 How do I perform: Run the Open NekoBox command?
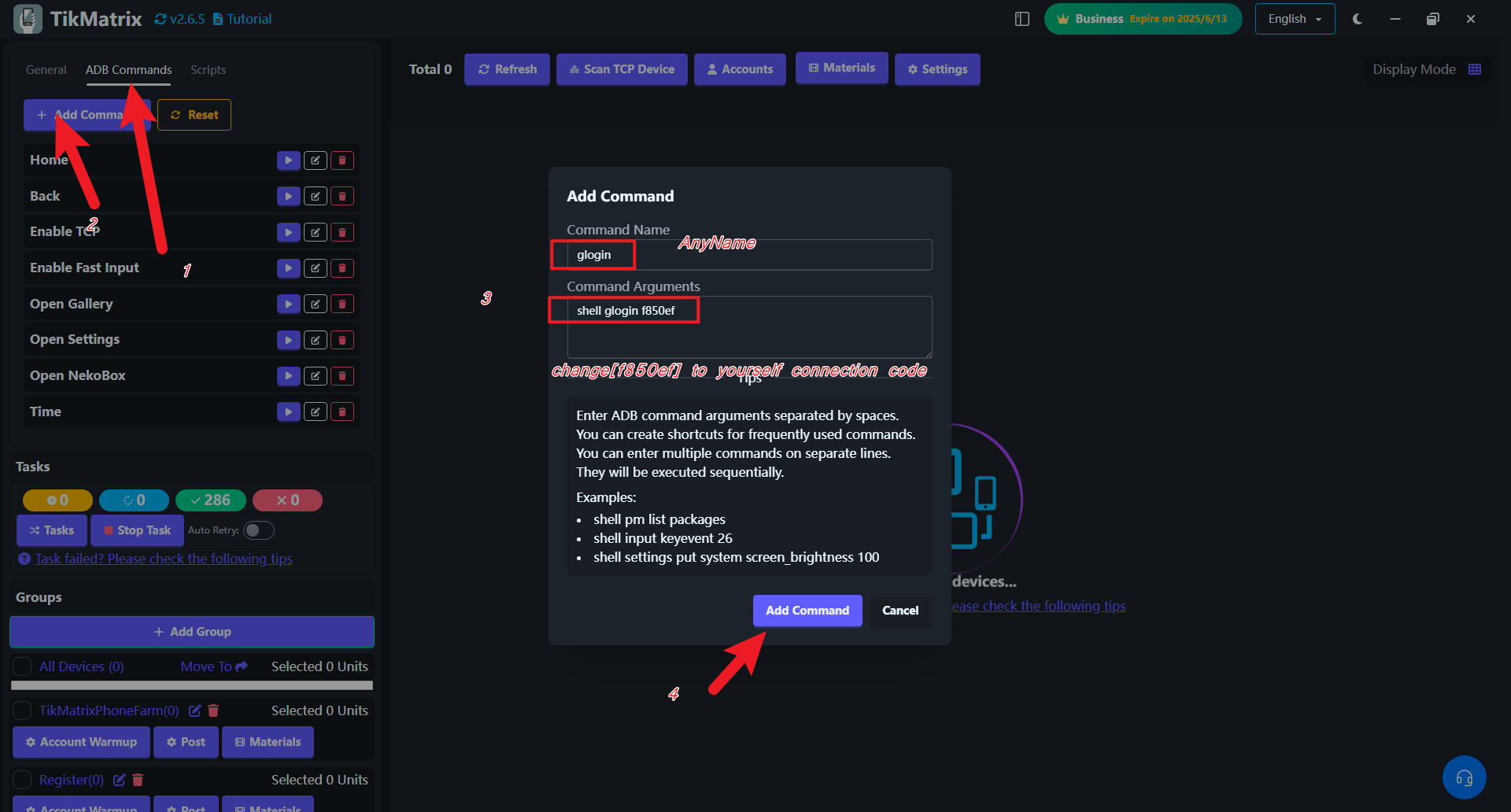tap(289, 376)
